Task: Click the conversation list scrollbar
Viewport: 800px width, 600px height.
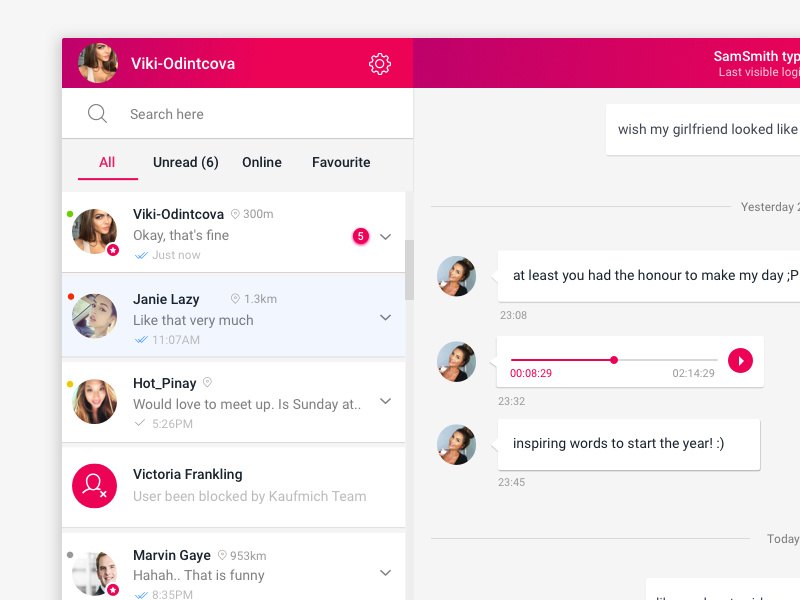Action: 409,269
